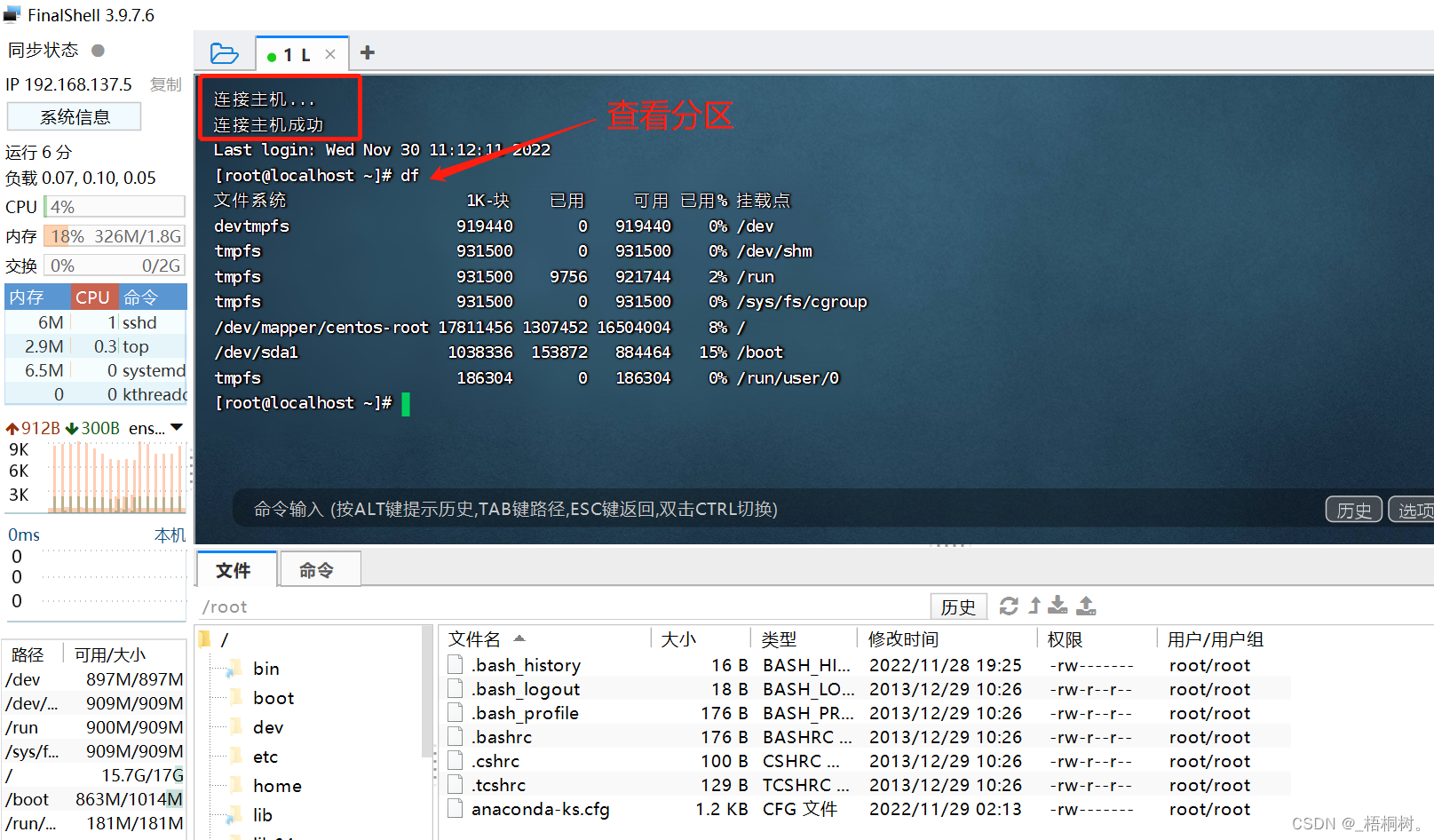Open a new session with the plus icon
The height and width of the screenshot is (840, 1434).
367,52
